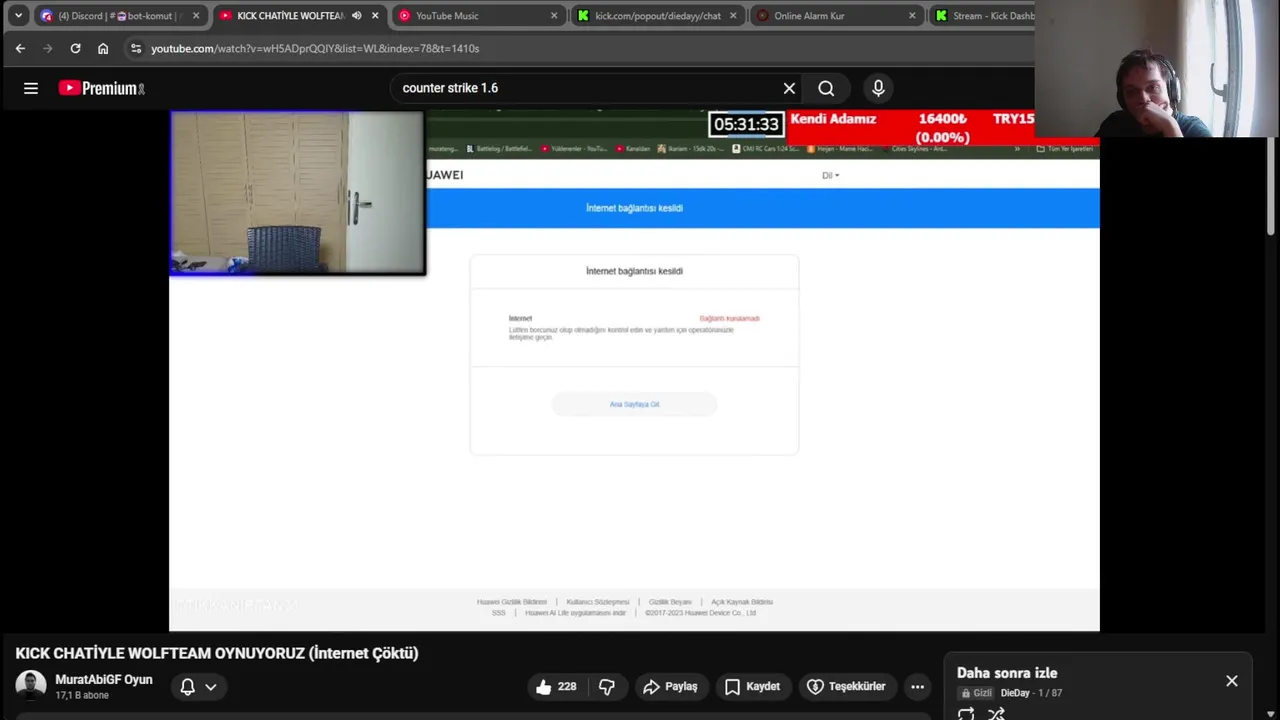Image resolution: width=1280 pixels, height=720 pixels.
Task: Switch to Online Alarm Kur tab
Action: [837, 16]
